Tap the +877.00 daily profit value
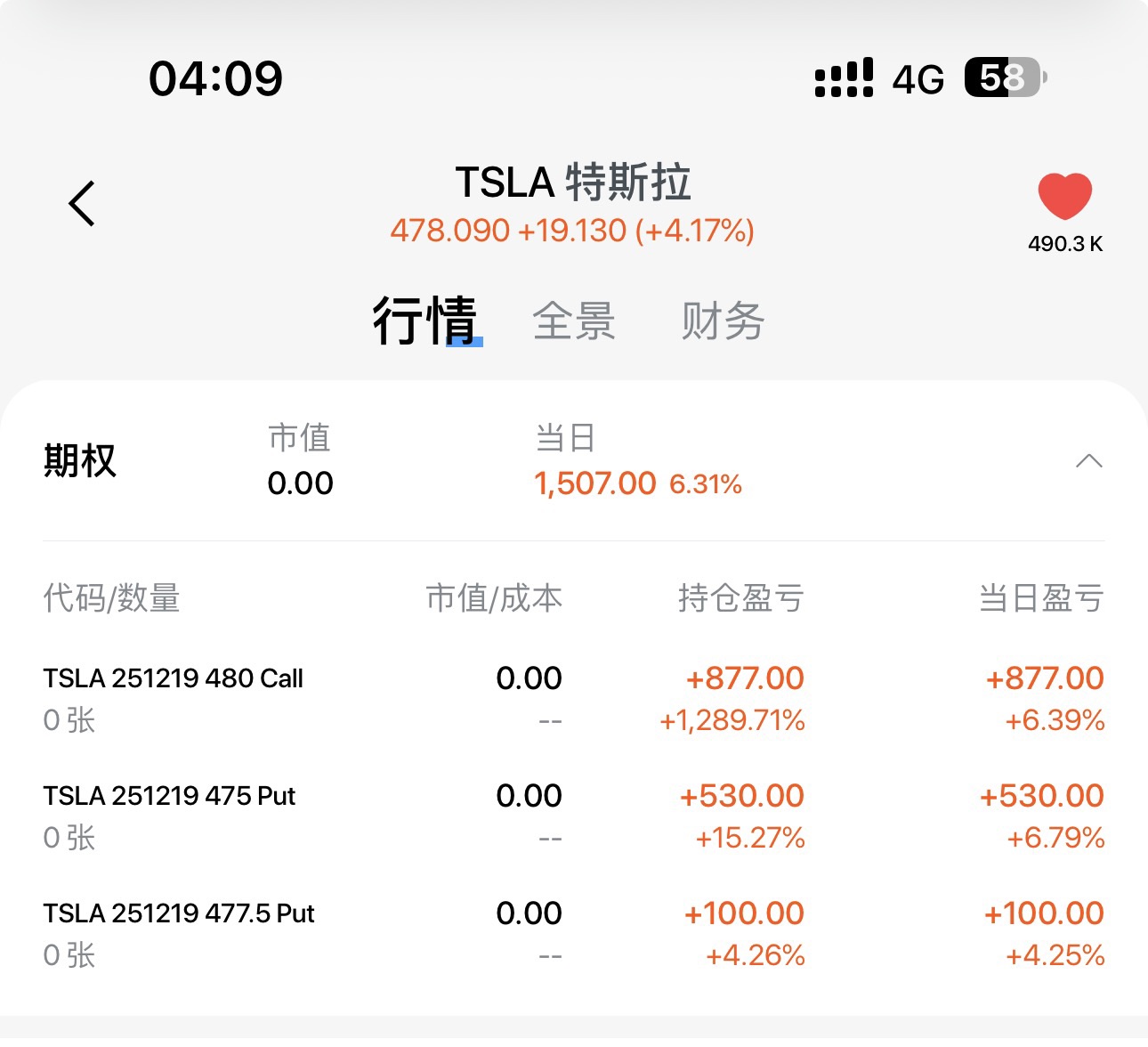Image resolution: width=1148 pixels, height=1047 pixels. coord(1044,679)
